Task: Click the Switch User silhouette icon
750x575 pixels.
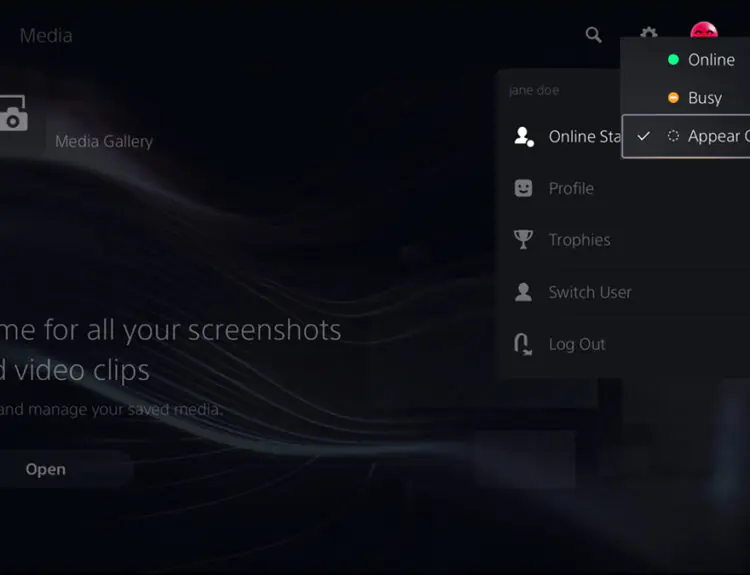Action: [523, 292]
